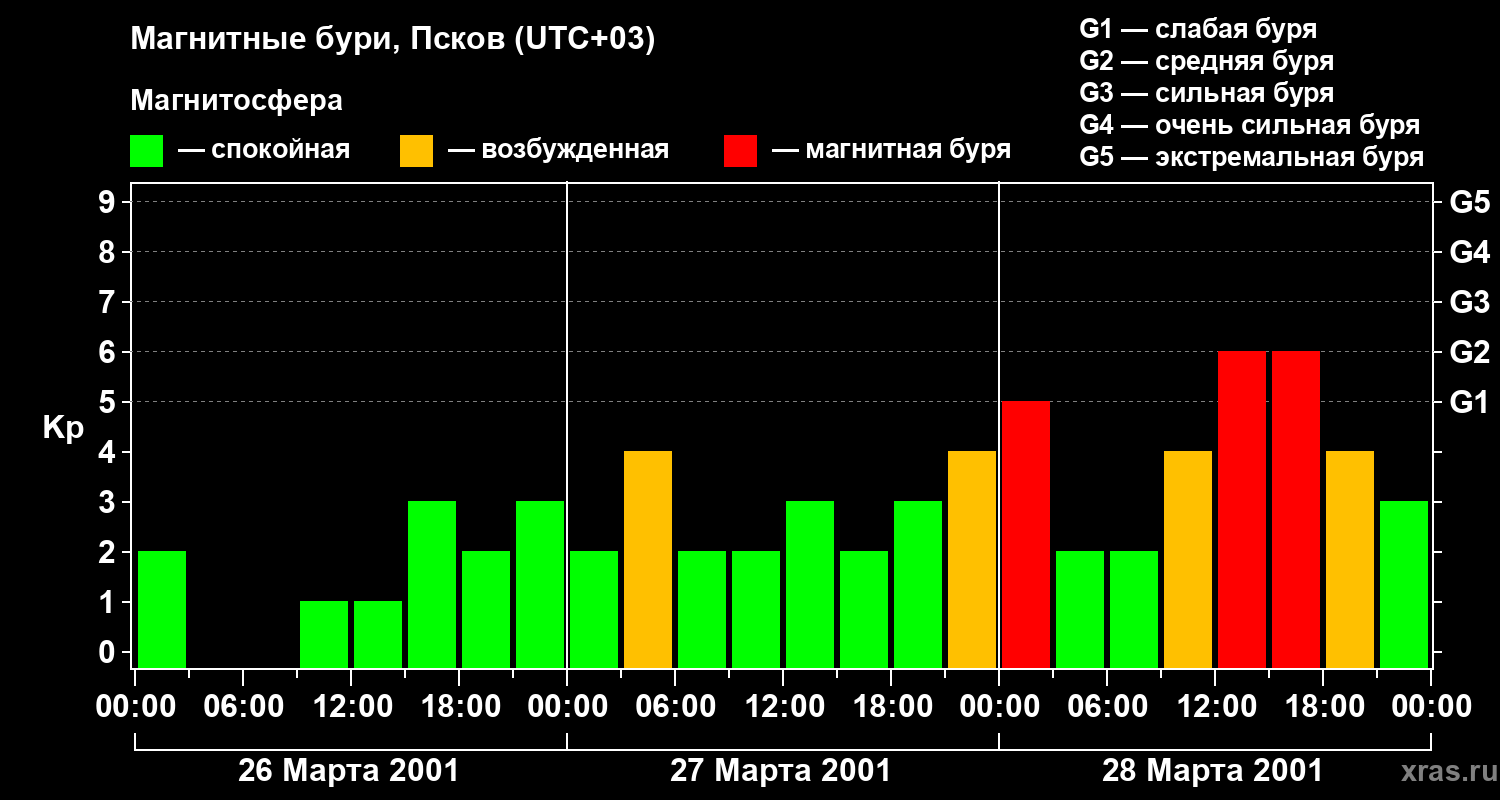
Task: Click the yellow Kp 4 bar at 28 March 18:00–21:00
Action: tap(1350, 559)
